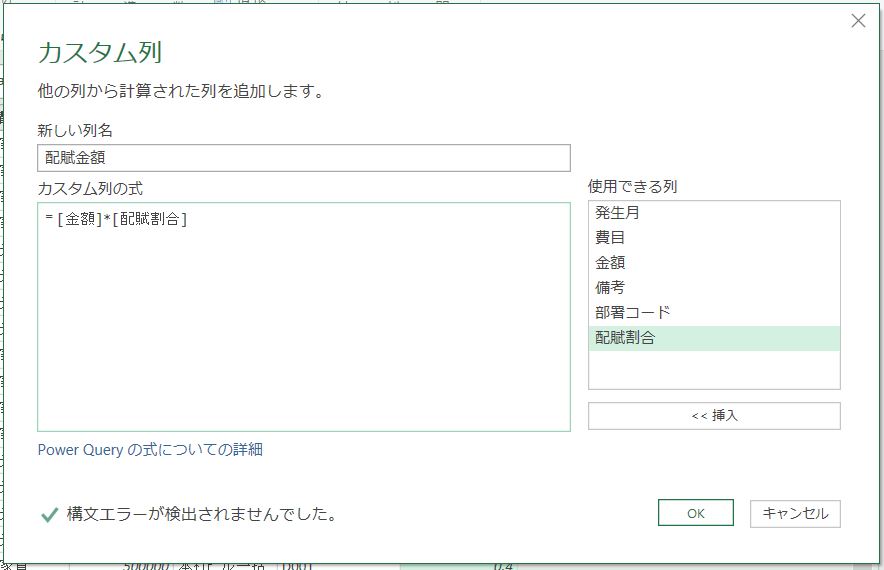The width and height of the screenshot is (884, 570).
Task: Select 金額 in the available columns list
Action: coord(610,263)
